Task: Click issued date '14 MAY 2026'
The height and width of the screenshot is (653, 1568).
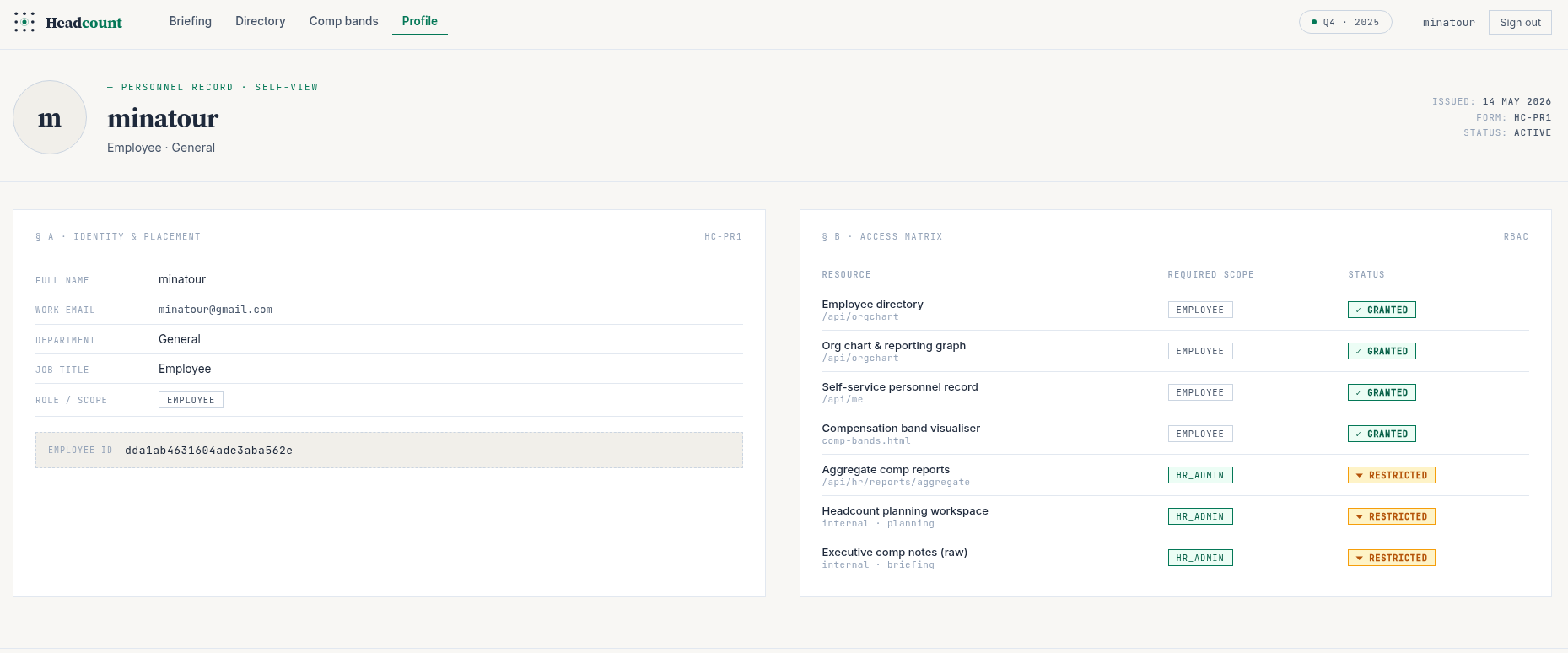Action: click(1517, 101)
